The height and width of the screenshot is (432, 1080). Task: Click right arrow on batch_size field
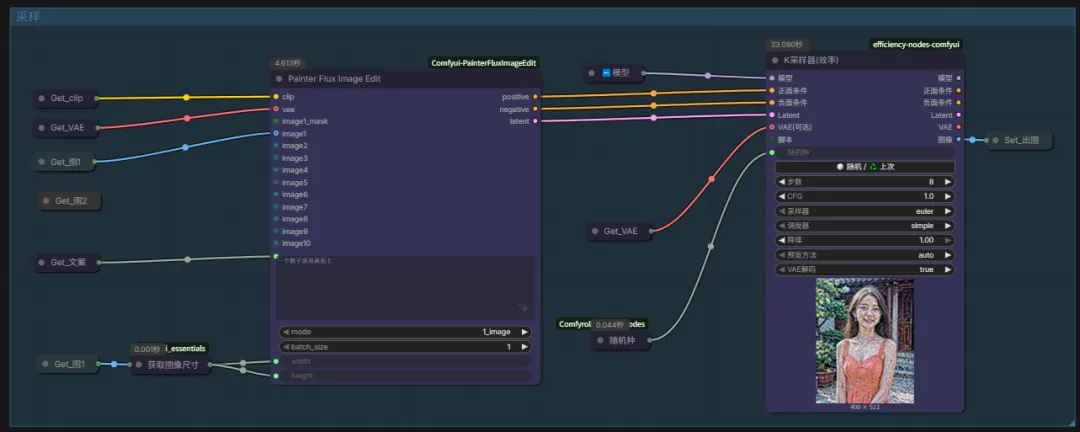[524, 347]
